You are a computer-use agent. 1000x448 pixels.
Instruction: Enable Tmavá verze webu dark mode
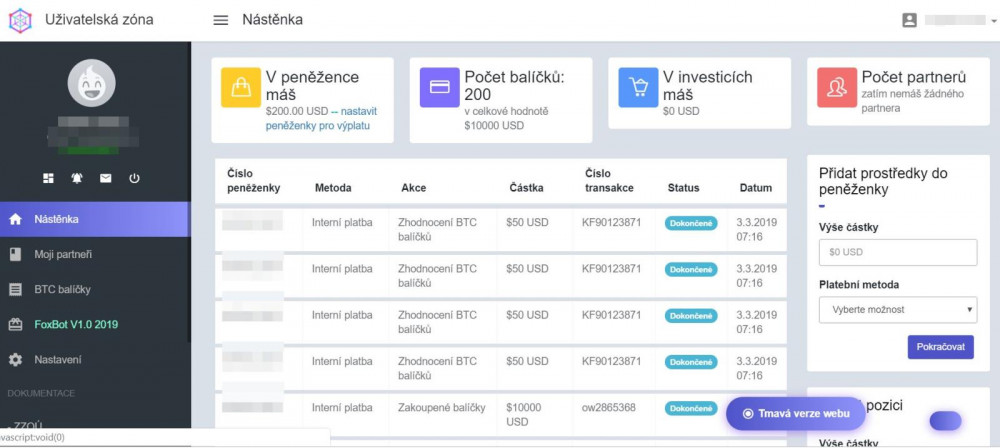pyautogui.click(x=796, y=414)
